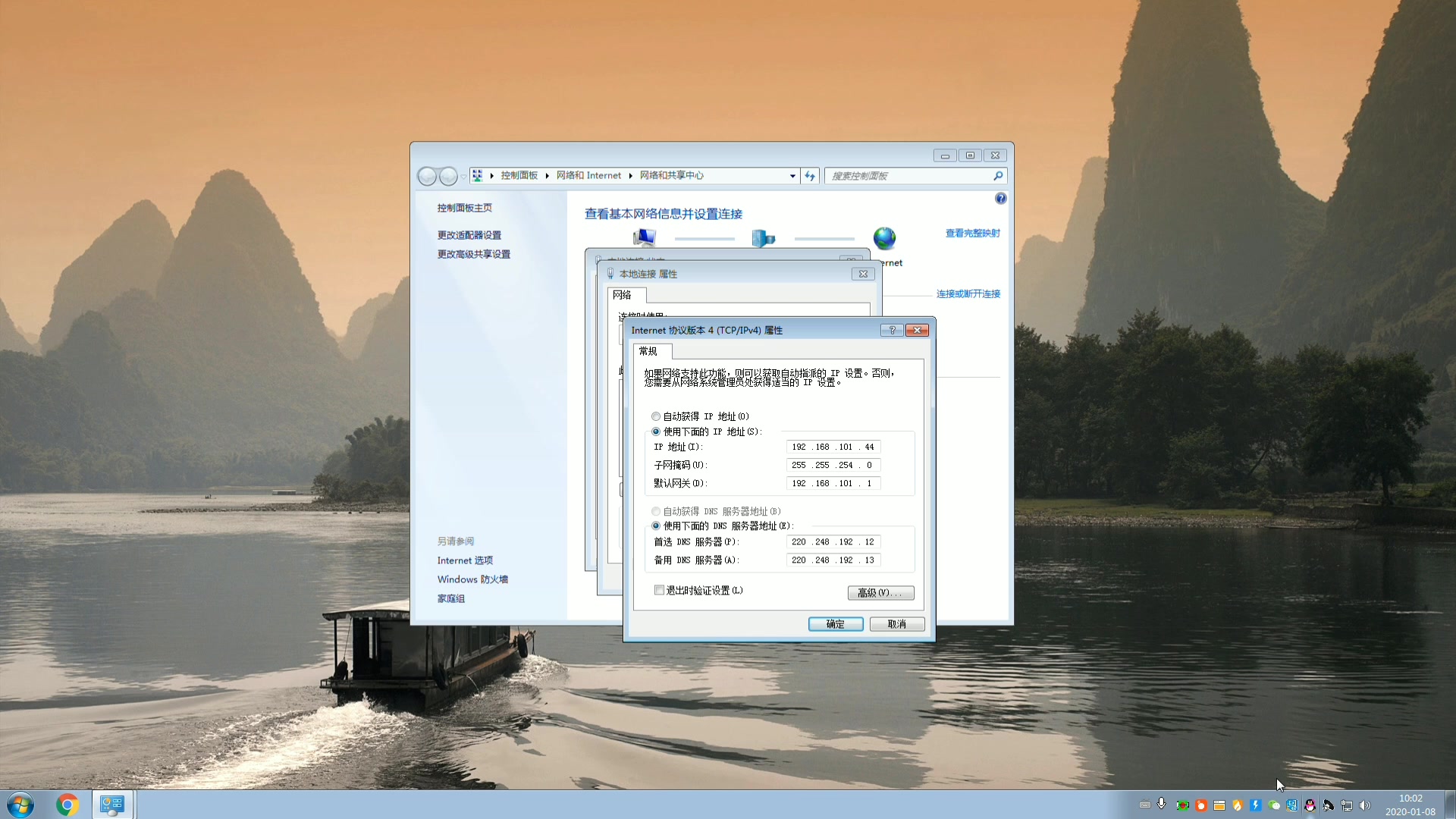Image resolution: width=1456 pixels, height=819 pixels.
Task: Open Google Chrome from the taskbar
Action: point(67,805)
